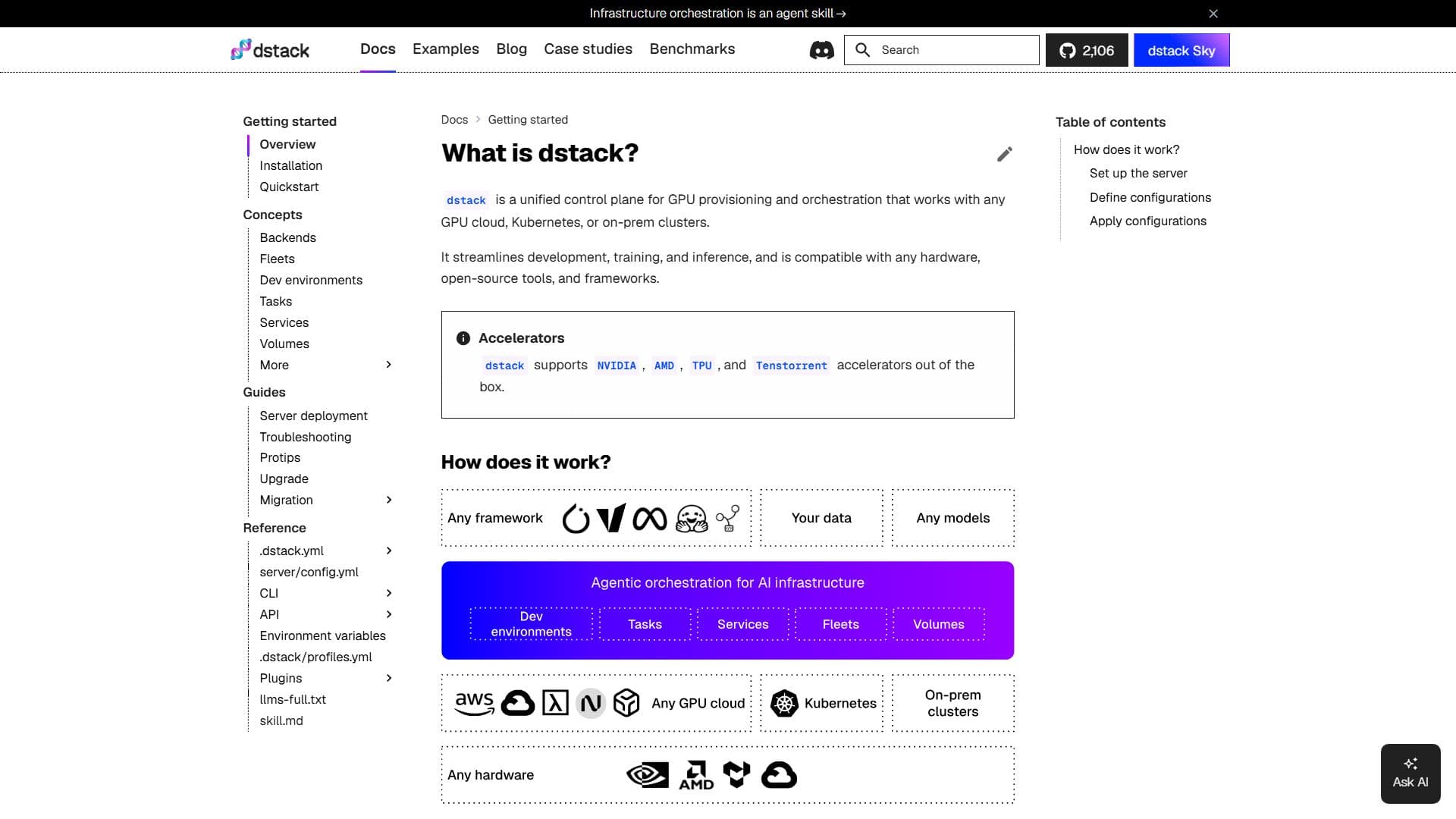Click the Ask AI sparkle button
The width and height of the screenshot is (1456, 819).
(x=1410, y=773)
